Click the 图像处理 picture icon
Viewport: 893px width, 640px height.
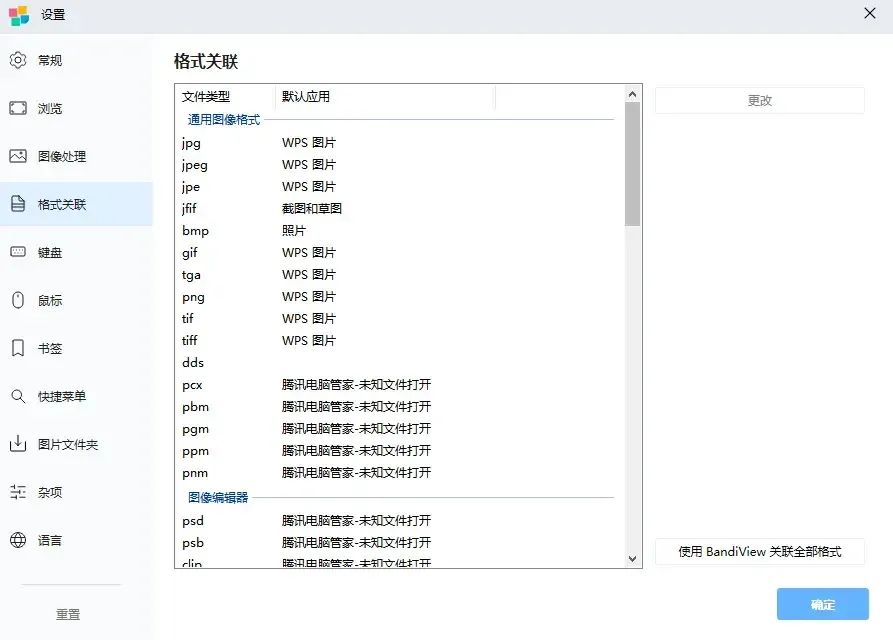pyautogui.click(x=18, y=156)
